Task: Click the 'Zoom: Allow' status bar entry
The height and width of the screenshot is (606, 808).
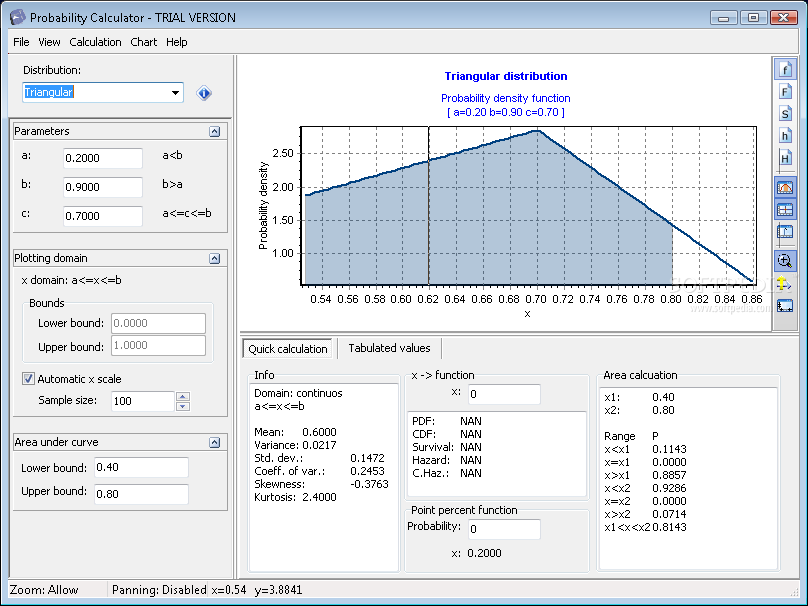Action: tap(44, 590)
